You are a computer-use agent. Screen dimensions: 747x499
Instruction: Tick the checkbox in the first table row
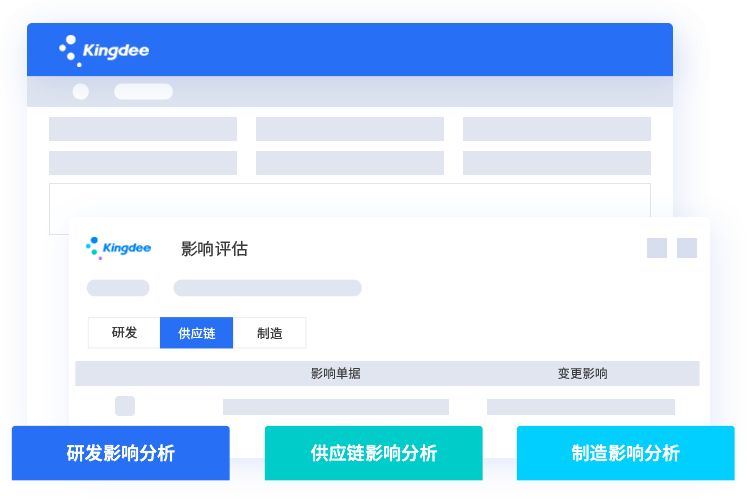pyautogui.click(x=125, y=406)
